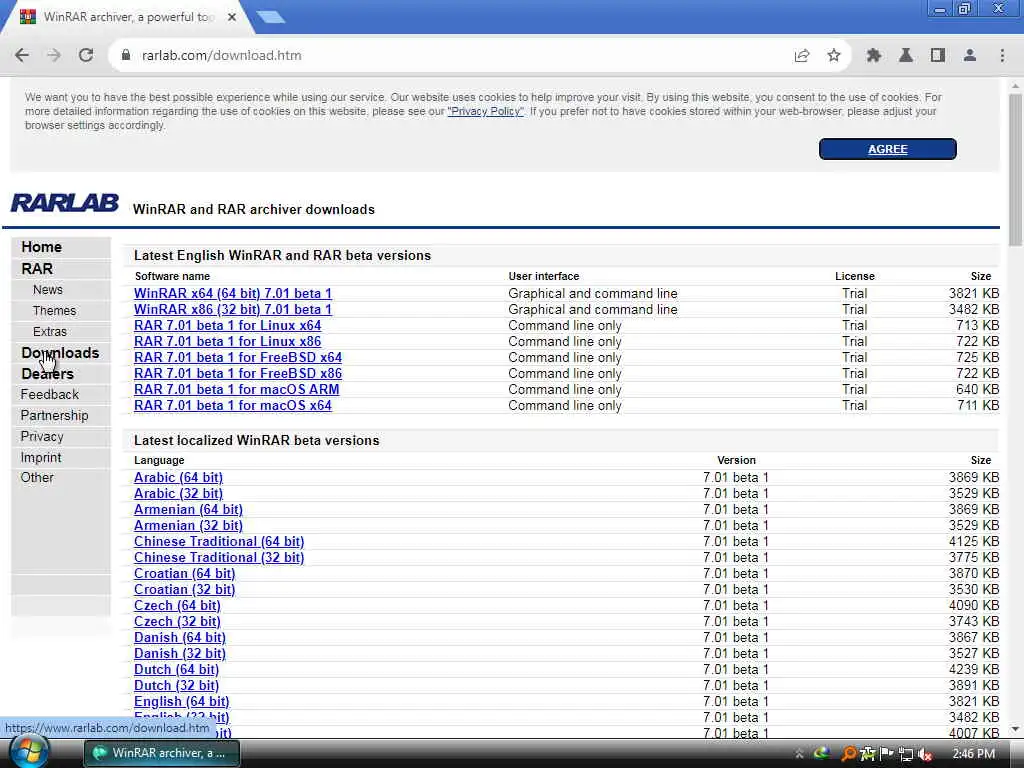Click the 2:46 PM taskbar clock
Screen dimensions: 1024x768
click(x=973, y=754)
